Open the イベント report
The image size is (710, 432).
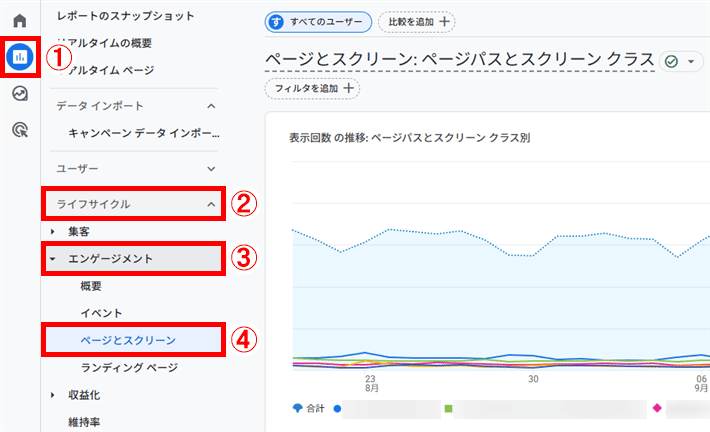(x=101, y=313)
